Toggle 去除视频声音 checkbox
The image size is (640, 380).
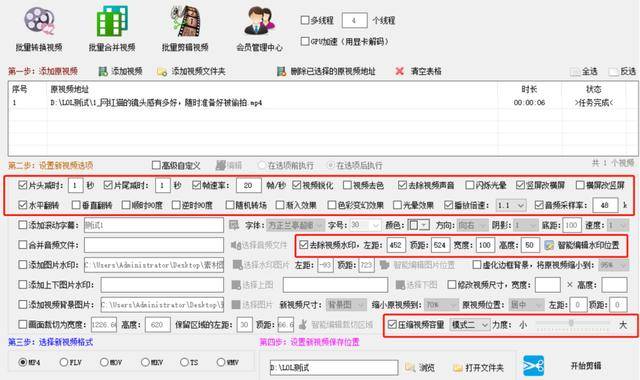(x=402, y=185)
